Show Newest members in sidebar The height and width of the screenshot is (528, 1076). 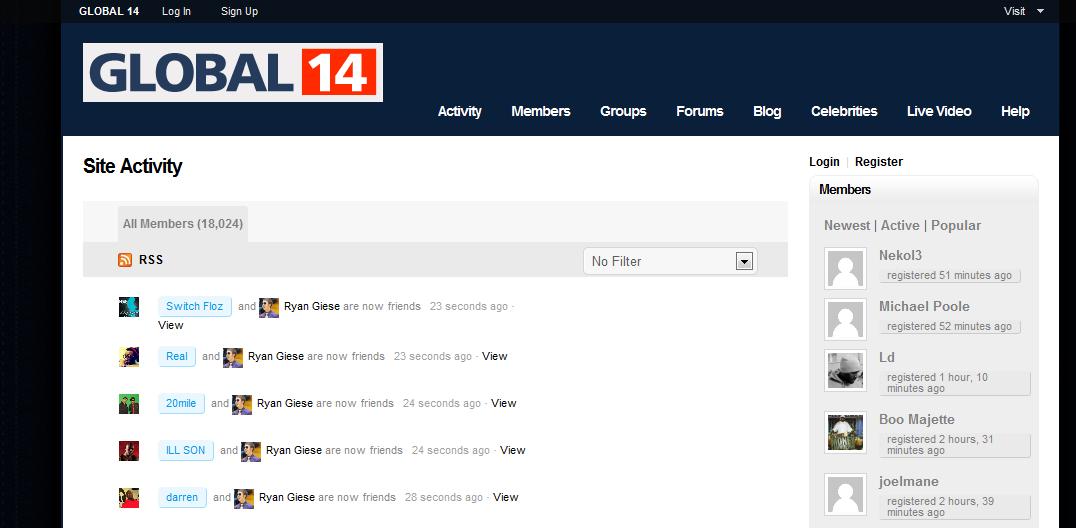(847, 225)
